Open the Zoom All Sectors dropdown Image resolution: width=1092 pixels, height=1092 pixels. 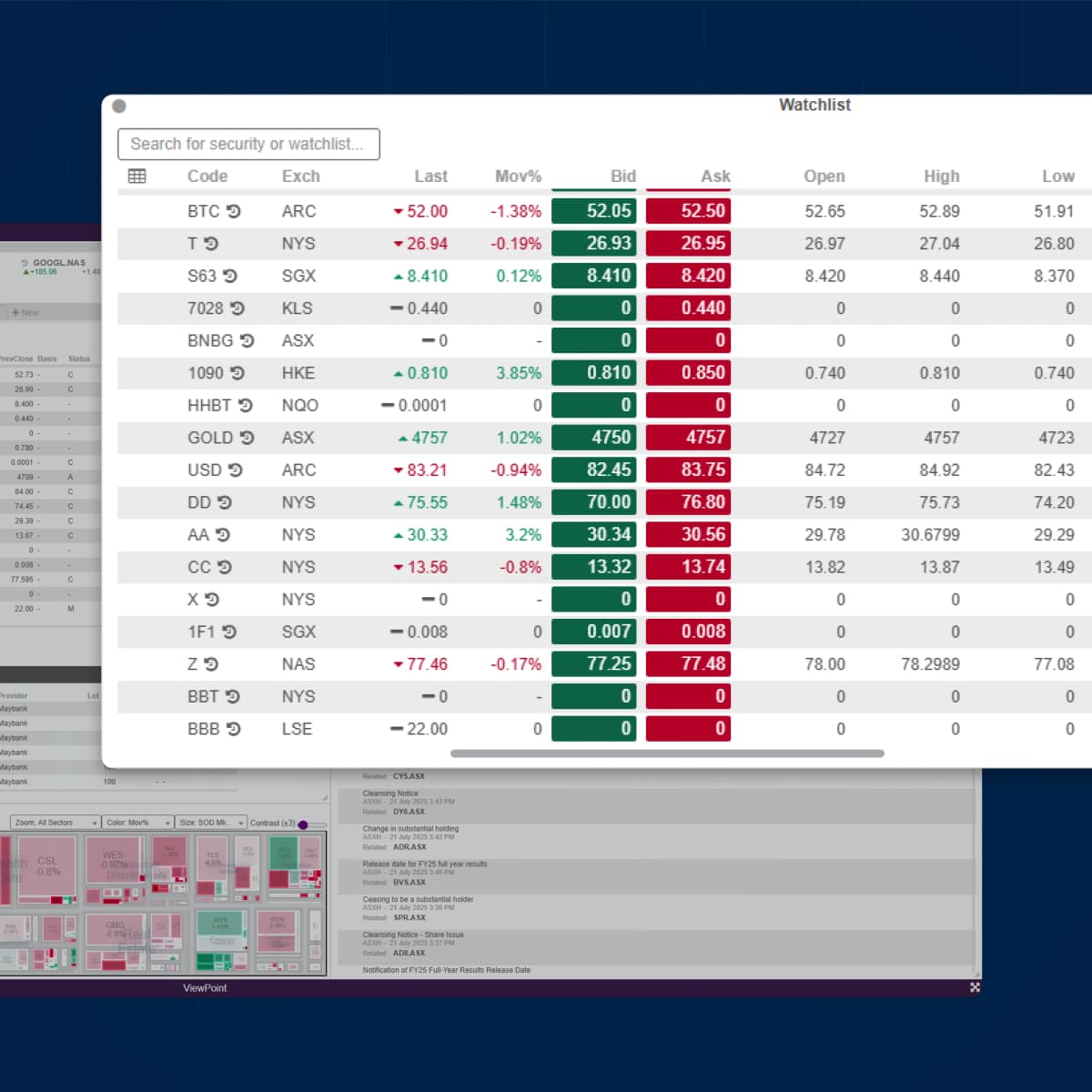click(x=55, y=823)
